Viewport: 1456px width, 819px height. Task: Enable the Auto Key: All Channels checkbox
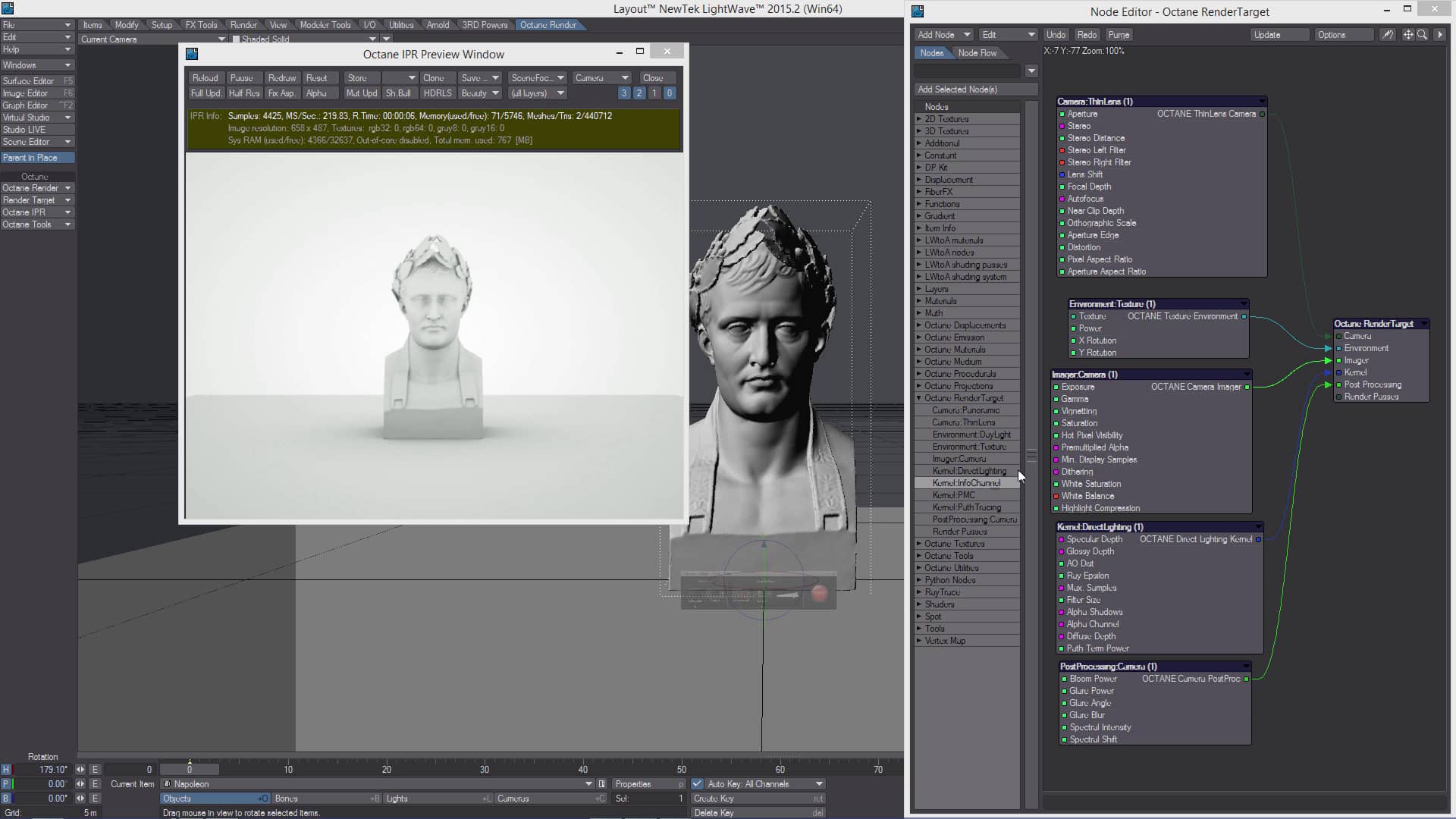pos(698,783)
